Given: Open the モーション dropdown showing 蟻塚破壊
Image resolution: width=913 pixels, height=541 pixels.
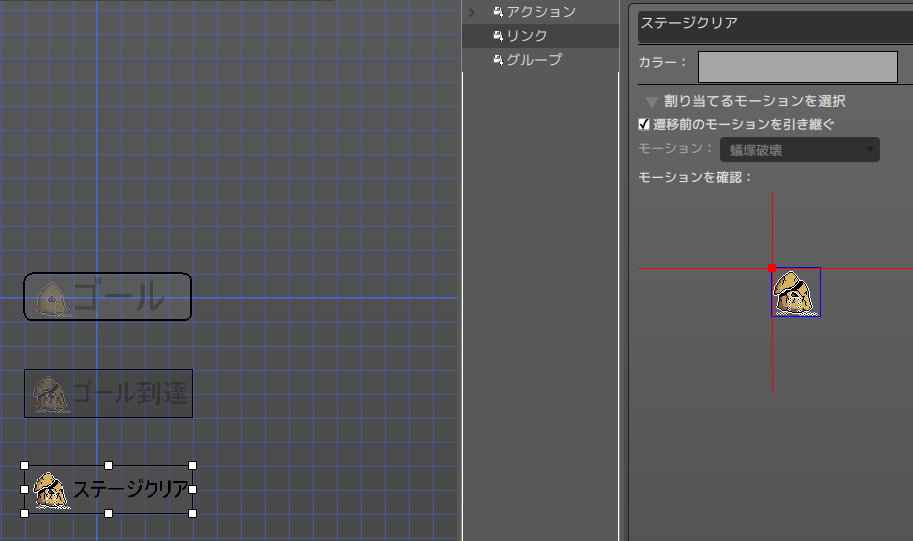Looking at the screenshot, I should pos(799,150).
